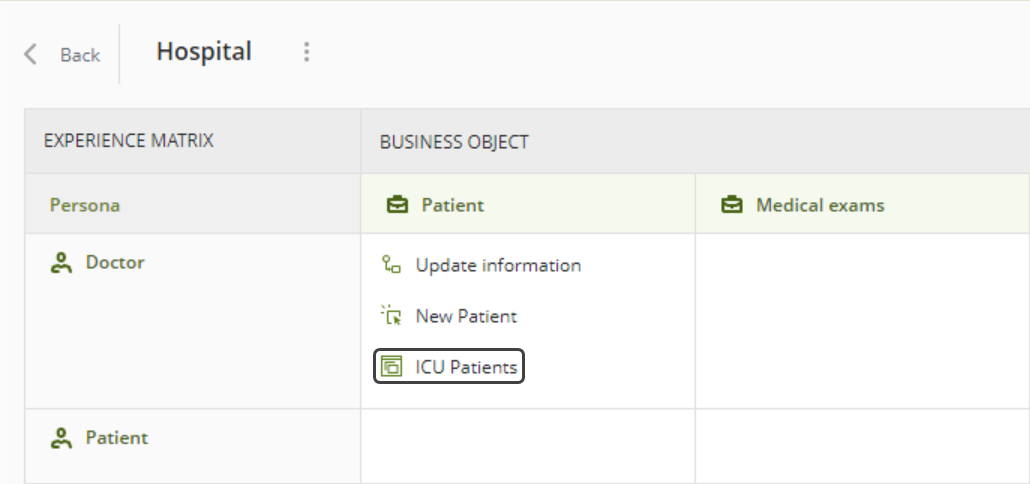Select the Patient persona row label

pyautogui.click(x=117, y=437)
